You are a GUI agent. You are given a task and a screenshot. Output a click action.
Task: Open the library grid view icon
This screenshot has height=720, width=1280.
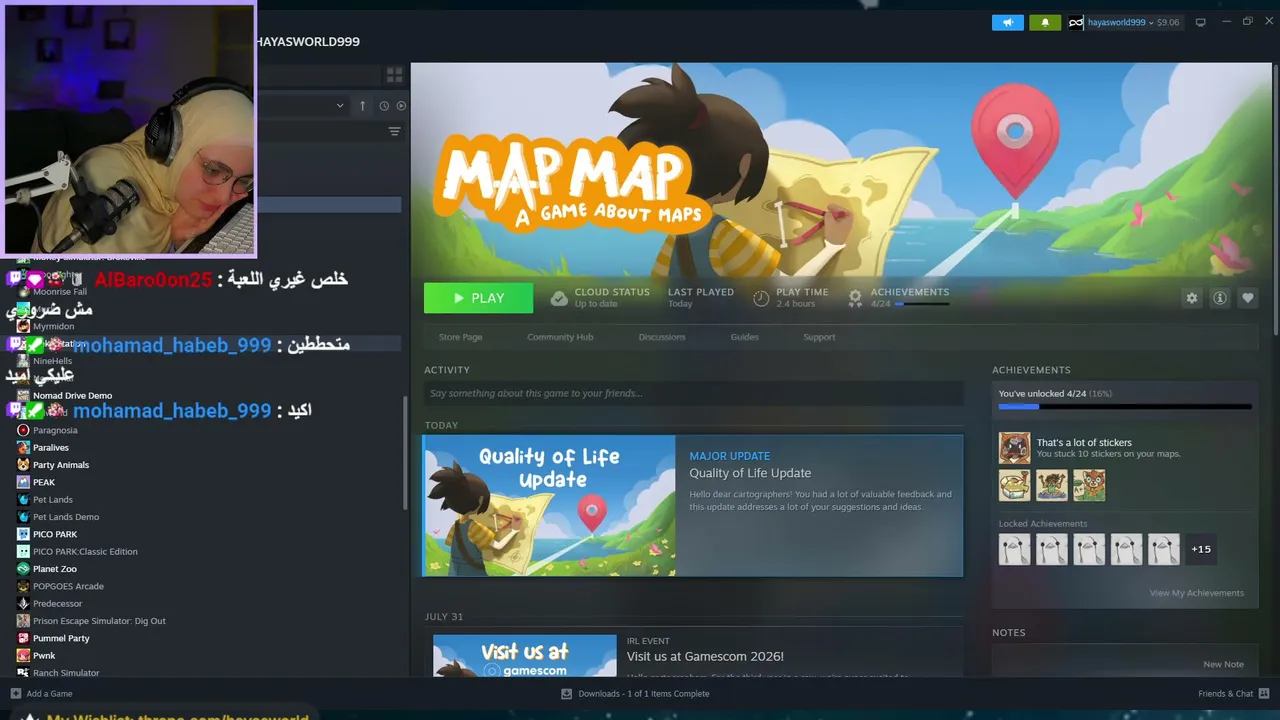pyautogui.click(x=394, y=75)
